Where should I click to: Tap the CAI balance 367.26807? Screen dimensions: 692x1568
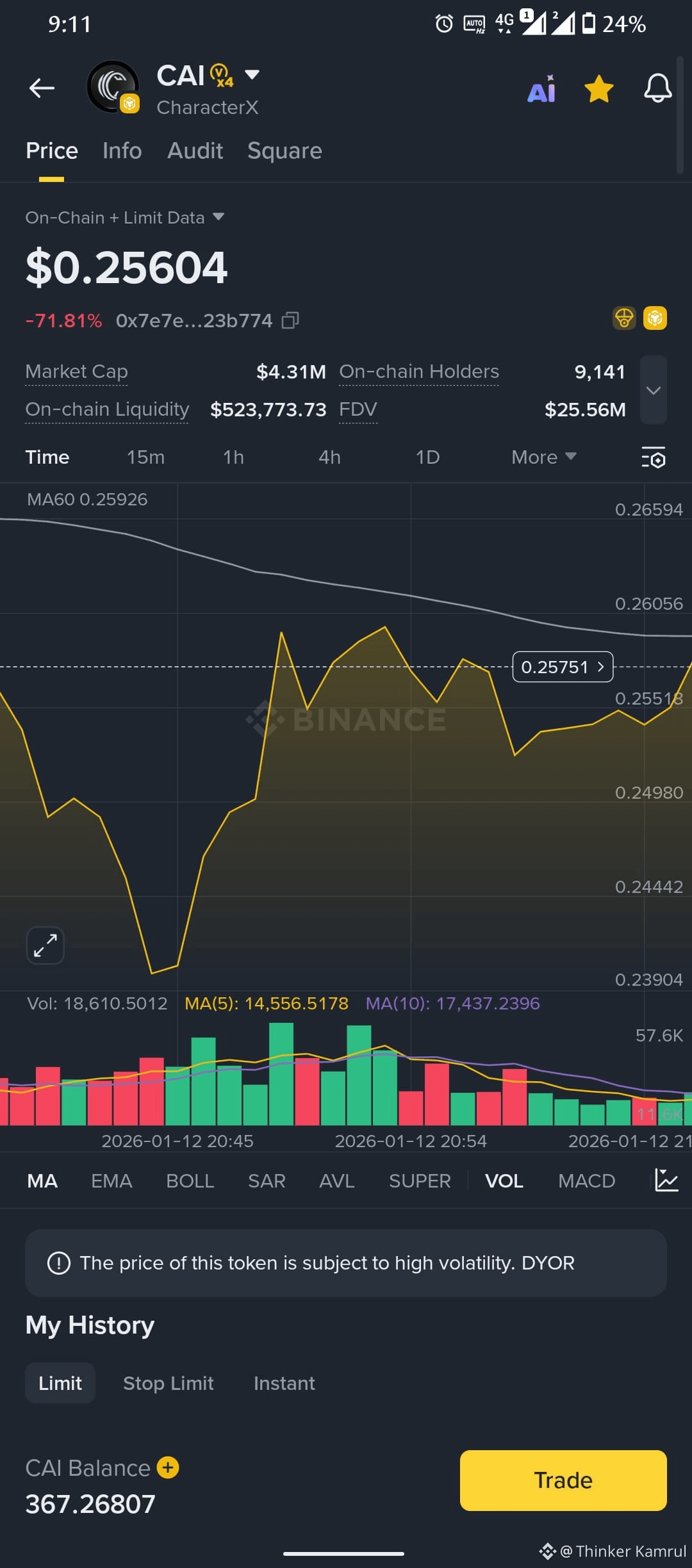pos(90,1504)
